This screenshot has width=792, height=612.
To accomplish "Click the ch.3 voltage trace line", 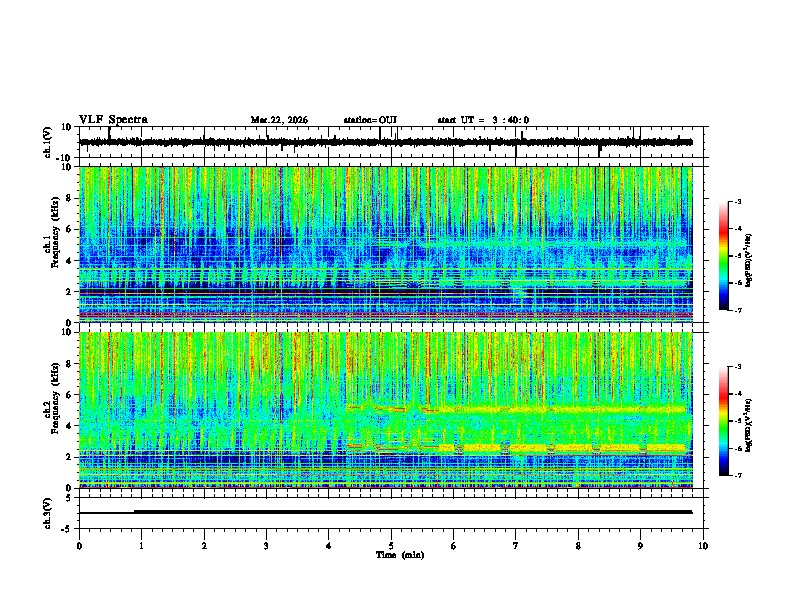I will (x=386, y=512).
